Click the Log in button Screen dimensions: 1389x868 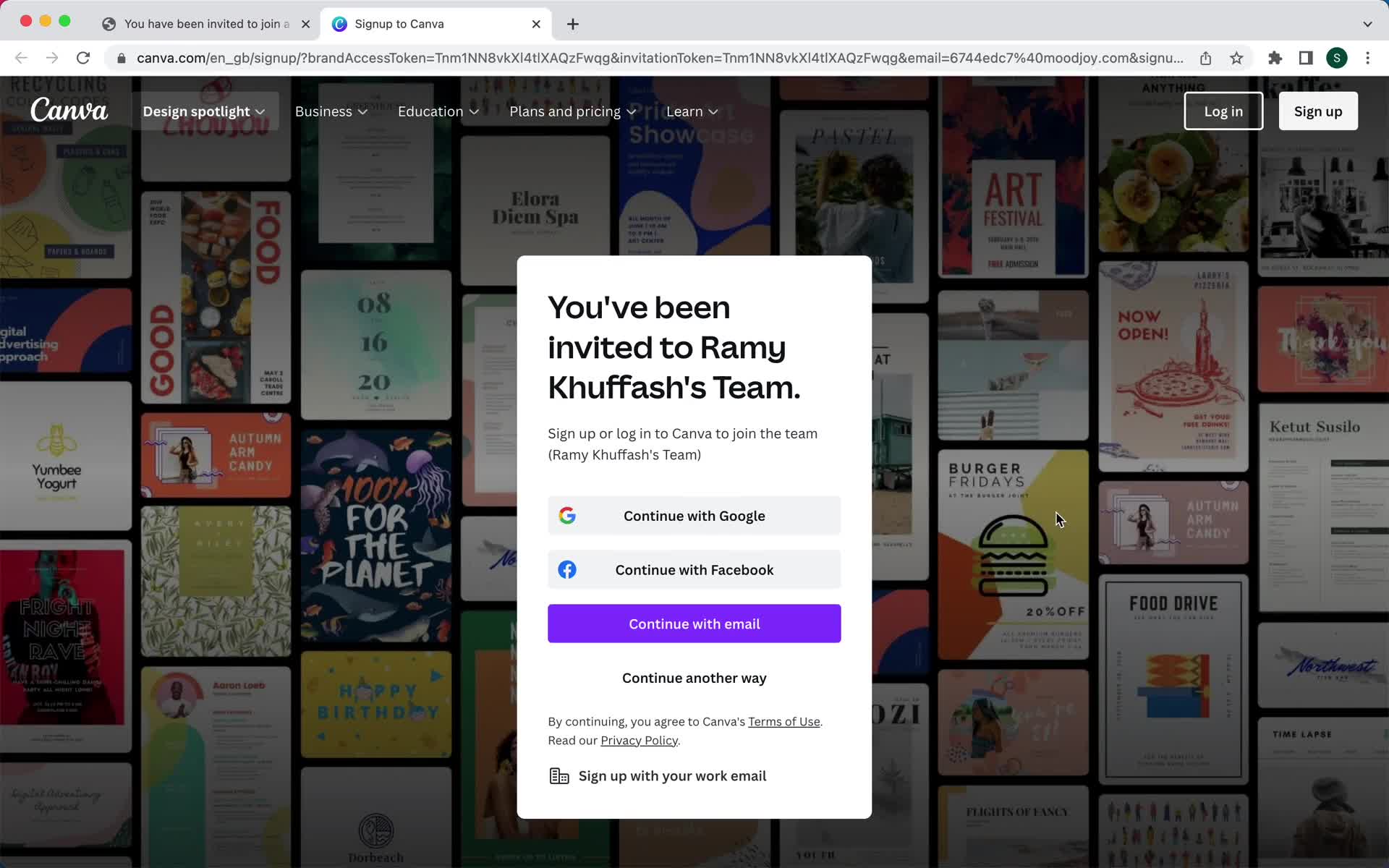1223,111
